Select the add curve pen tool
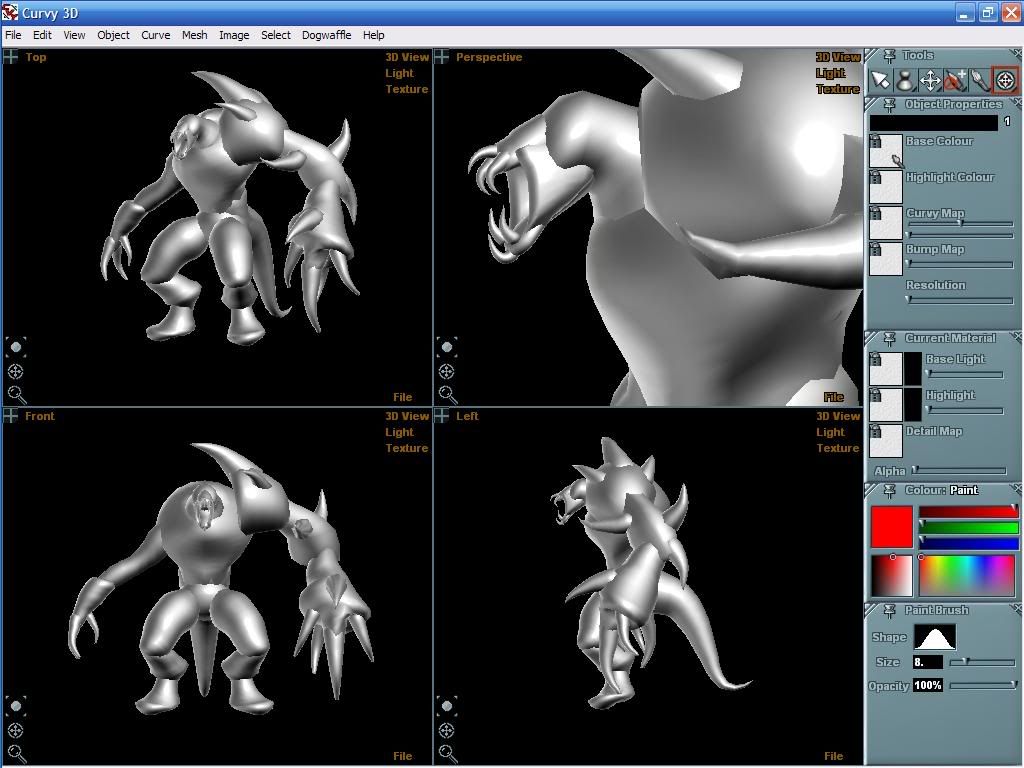 point(955,81)
